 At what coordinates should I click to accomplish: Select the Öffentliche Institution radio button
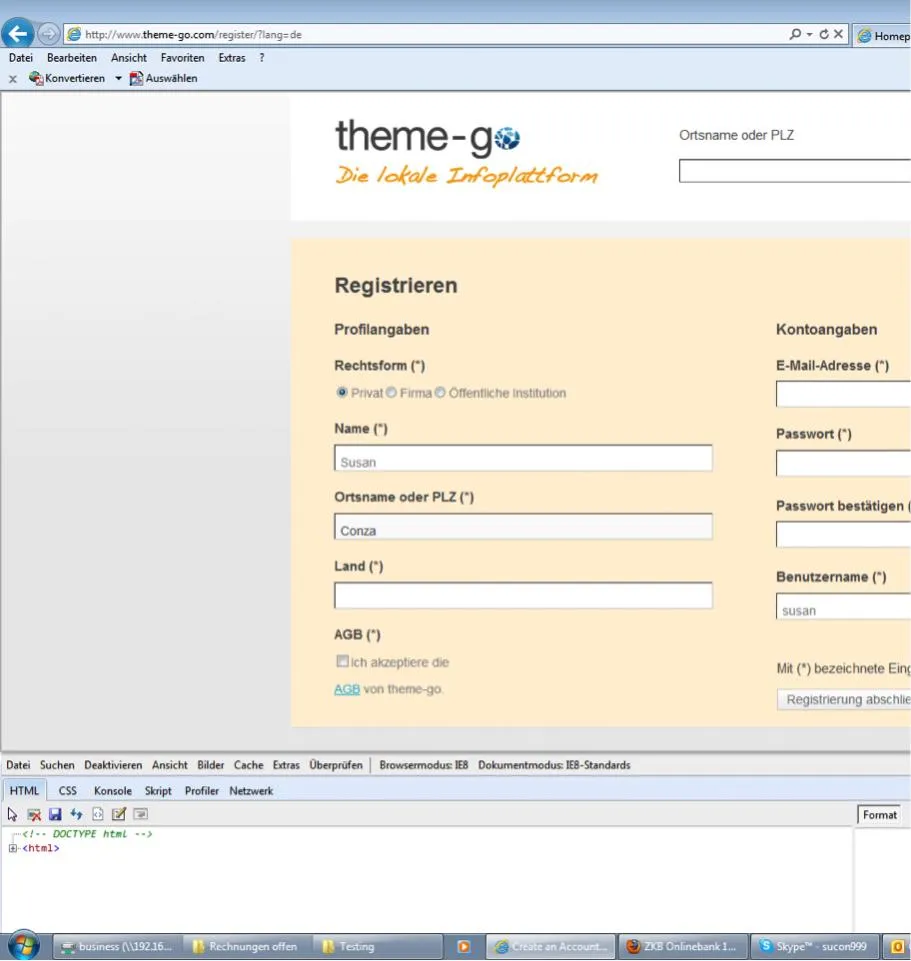click(x=440, y=392)
